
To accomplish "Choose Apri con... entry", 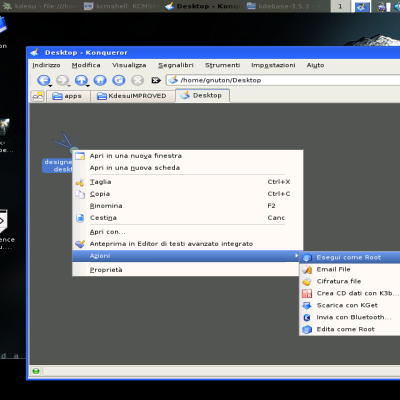I will pyautogui.click(x=187, y=232).
